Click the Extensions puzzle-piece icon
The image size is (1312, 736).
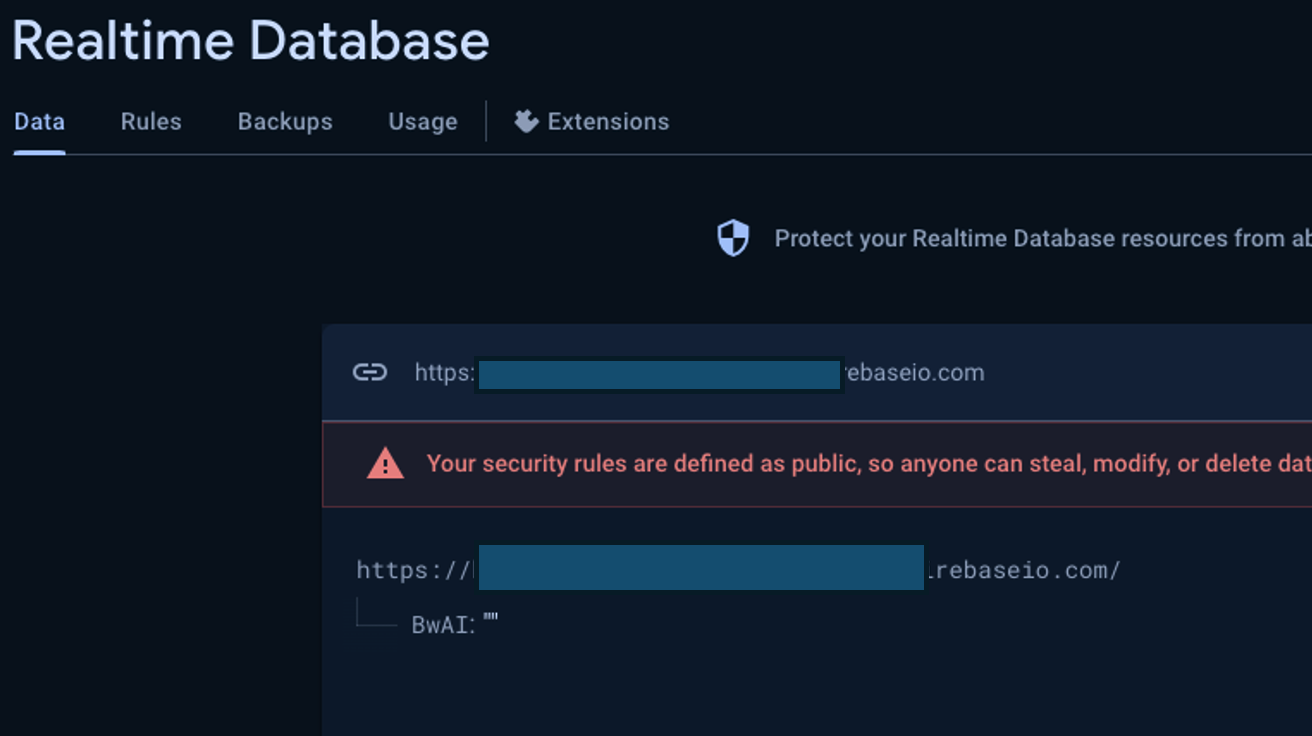point(526,121)
